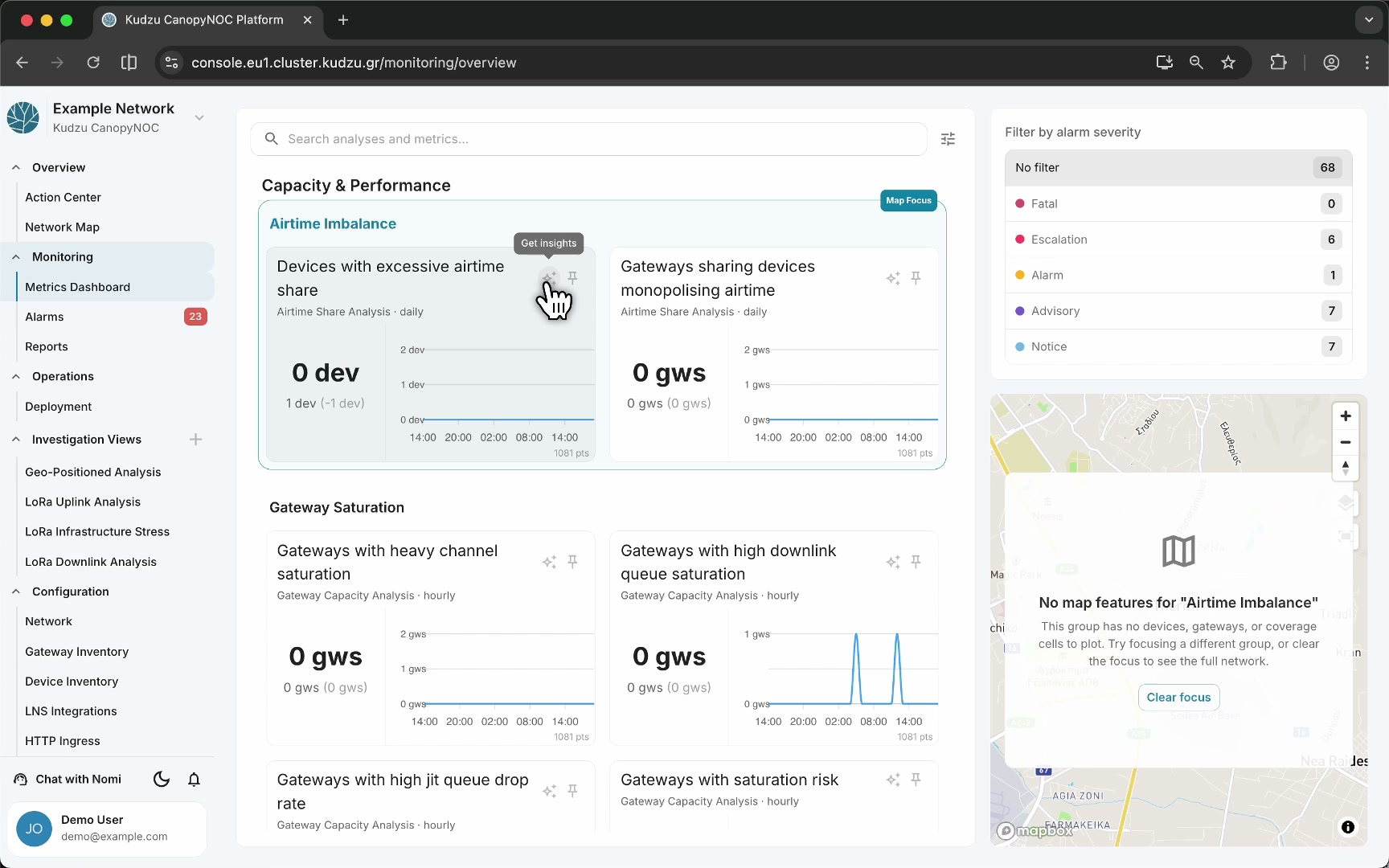Bookmark this page with the star
Viewport: 1389px width, 868px height.
click(1228, 63)
